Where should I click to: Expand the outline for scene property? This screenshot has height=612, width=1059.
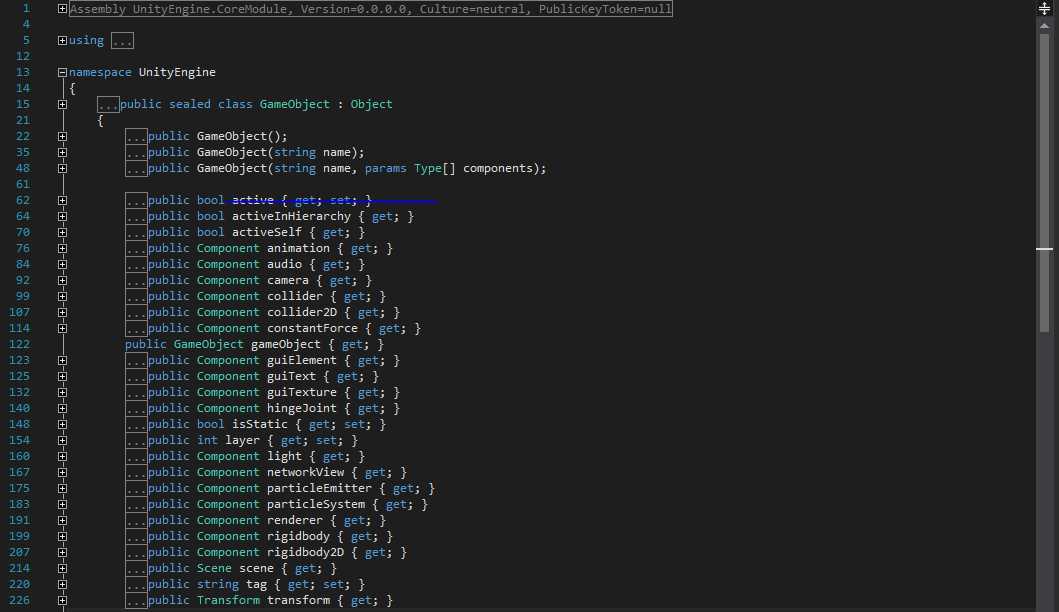click(x=62, y=569)
